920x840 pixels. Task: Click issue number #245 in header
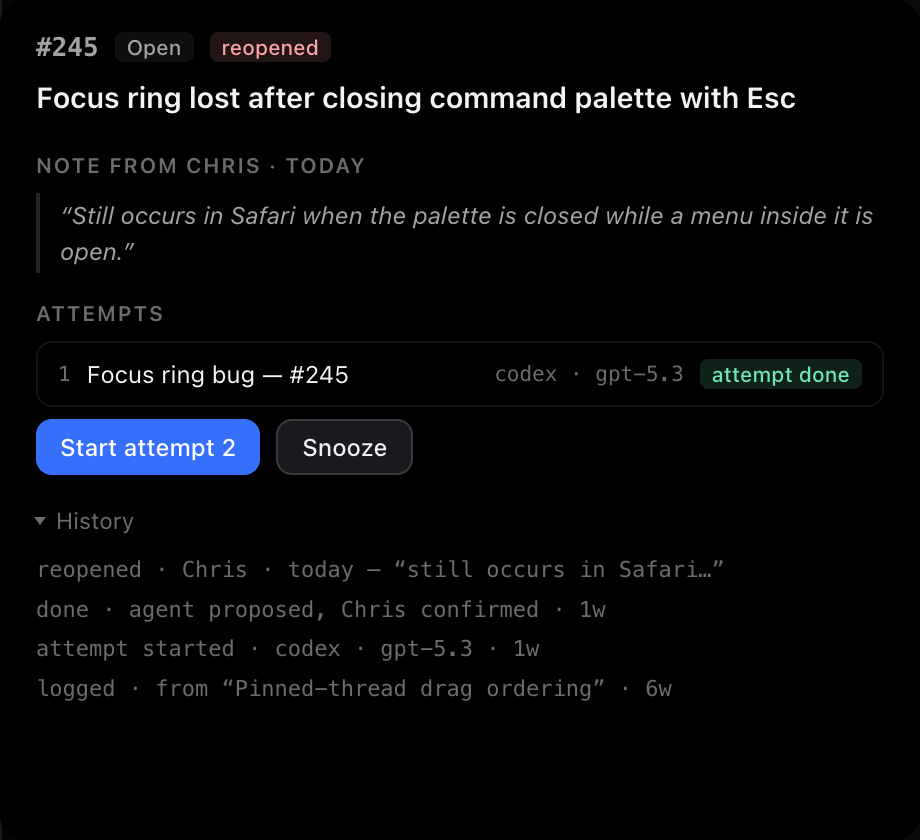(67, 48)
